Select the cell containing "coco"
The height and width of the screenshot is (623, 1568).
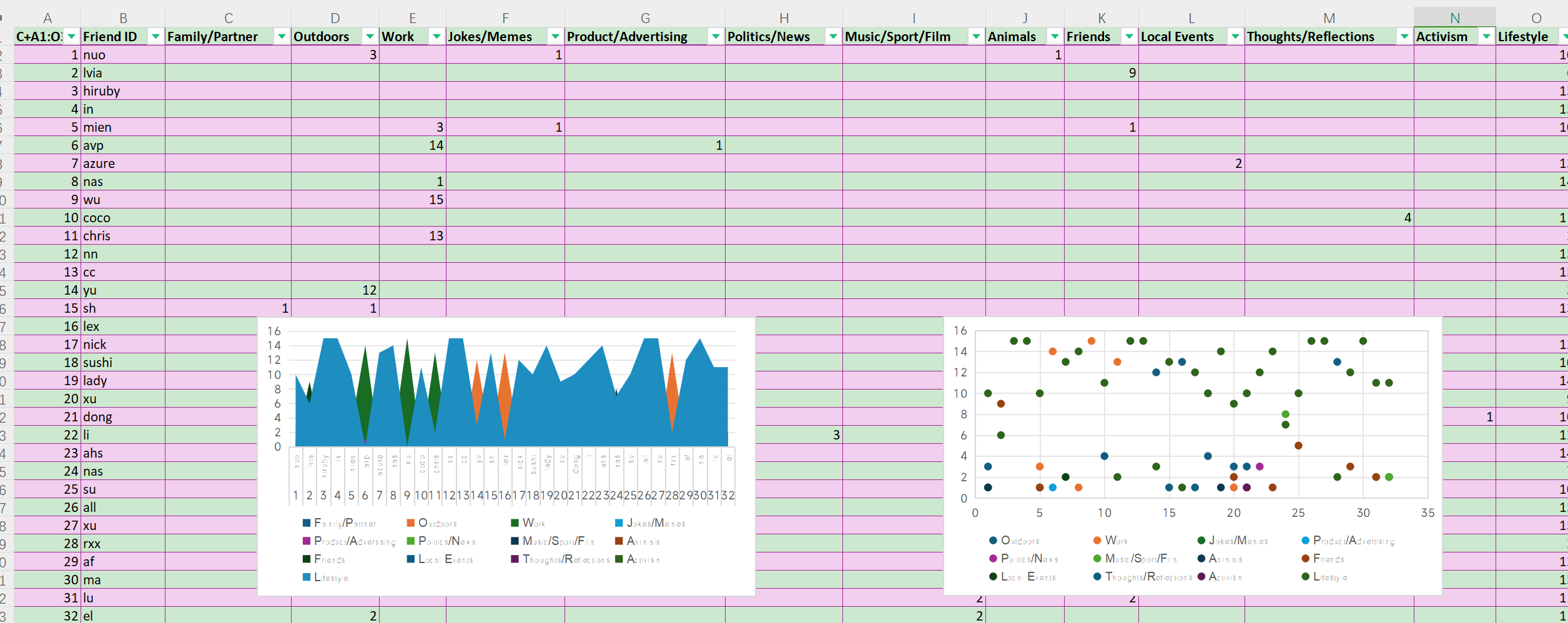tap(97, 218)
